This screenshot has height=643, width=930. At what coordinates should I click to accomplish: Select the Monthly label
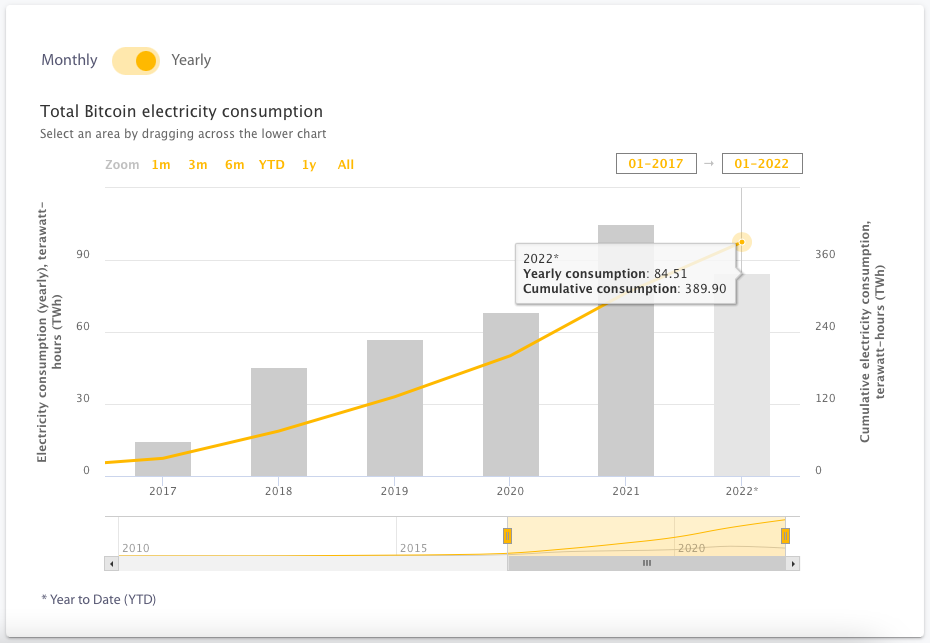pyautogui.click(x=69, y=61)
